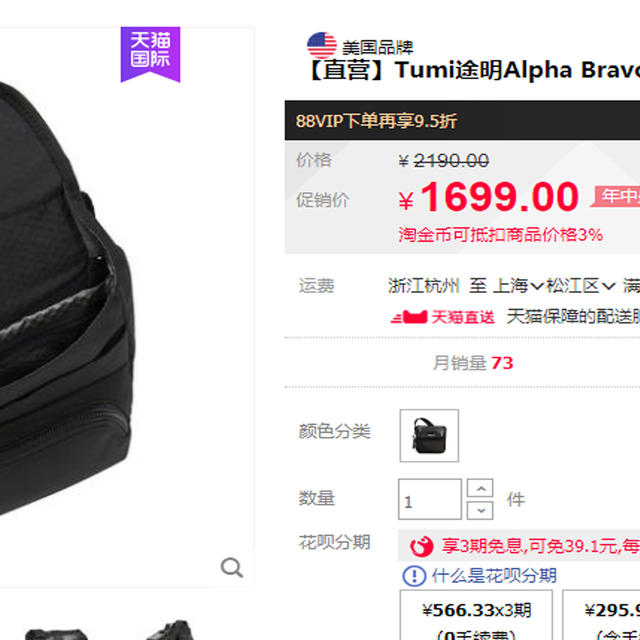The height and width of the screenshot is (640, 640).
Task: Click the 88VIP 9.5折 discount banner
Action: point(462,120)
